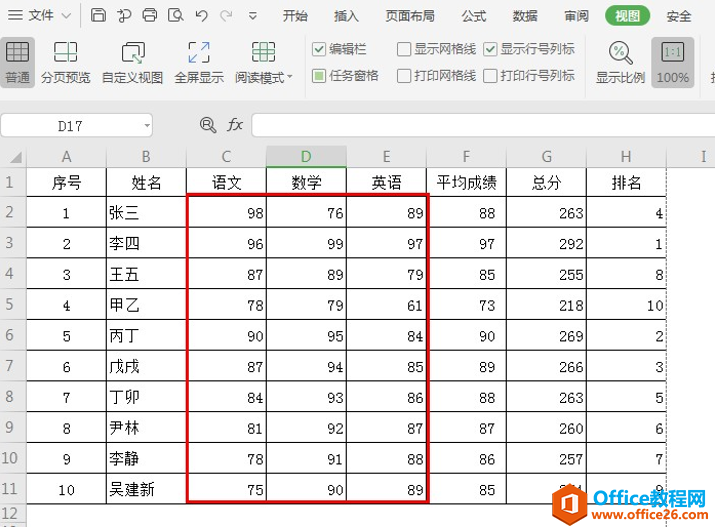Enable 打印网格线 checkbox

[x=404, y=76]
